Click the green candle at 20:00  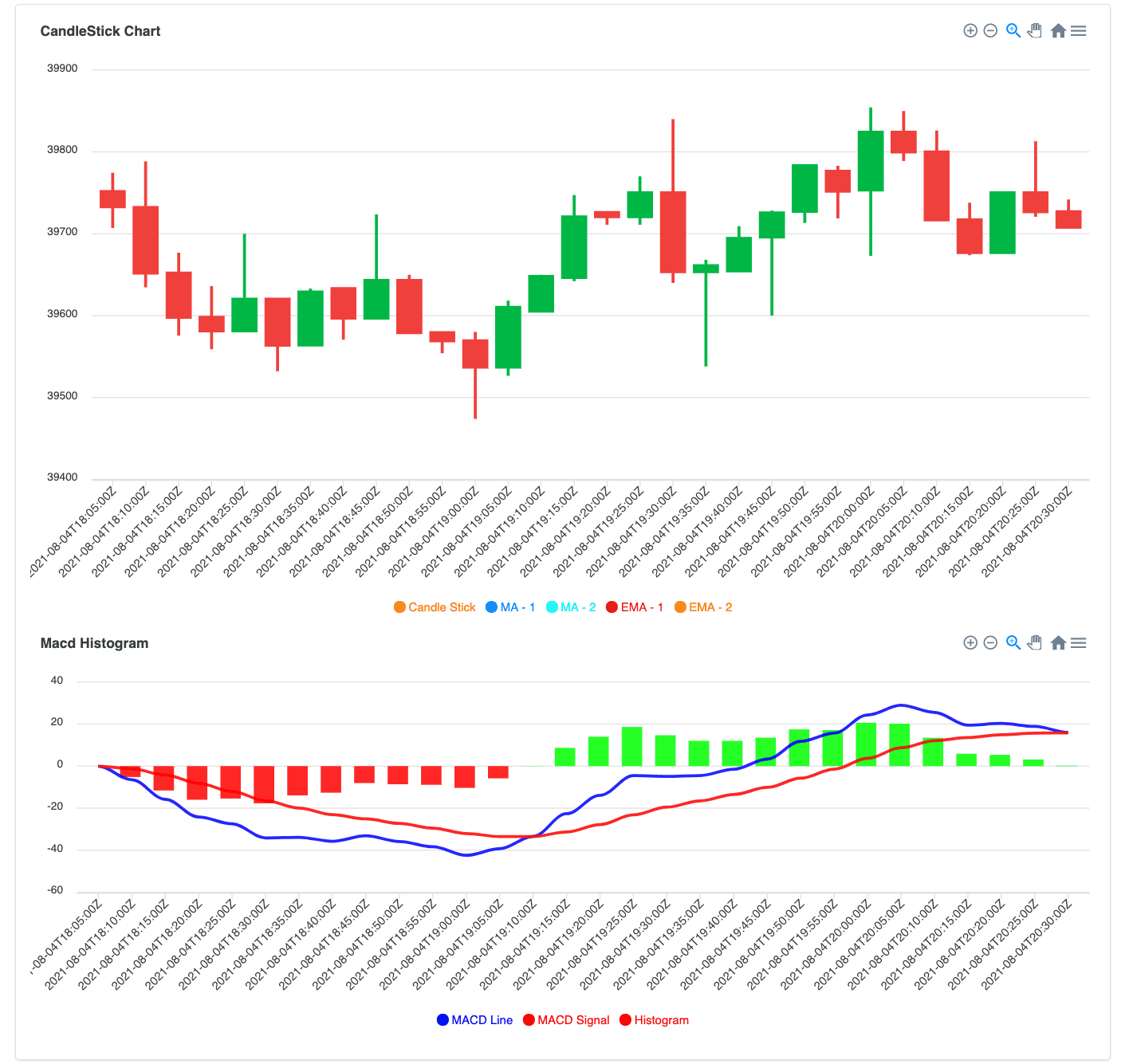pyautogui.click(x=871, y=161)
